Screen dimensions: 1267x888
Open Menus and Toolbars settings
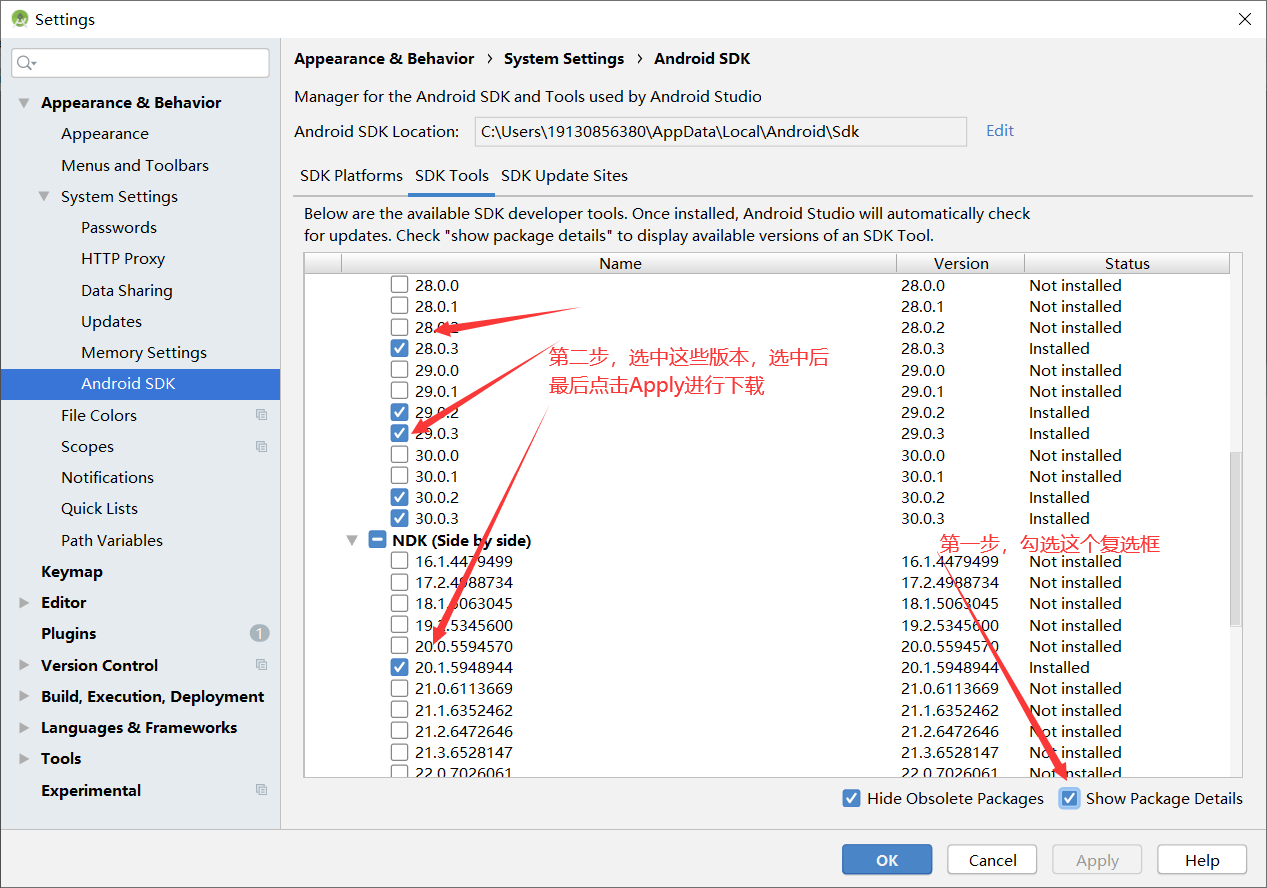(x=135, y=165)
